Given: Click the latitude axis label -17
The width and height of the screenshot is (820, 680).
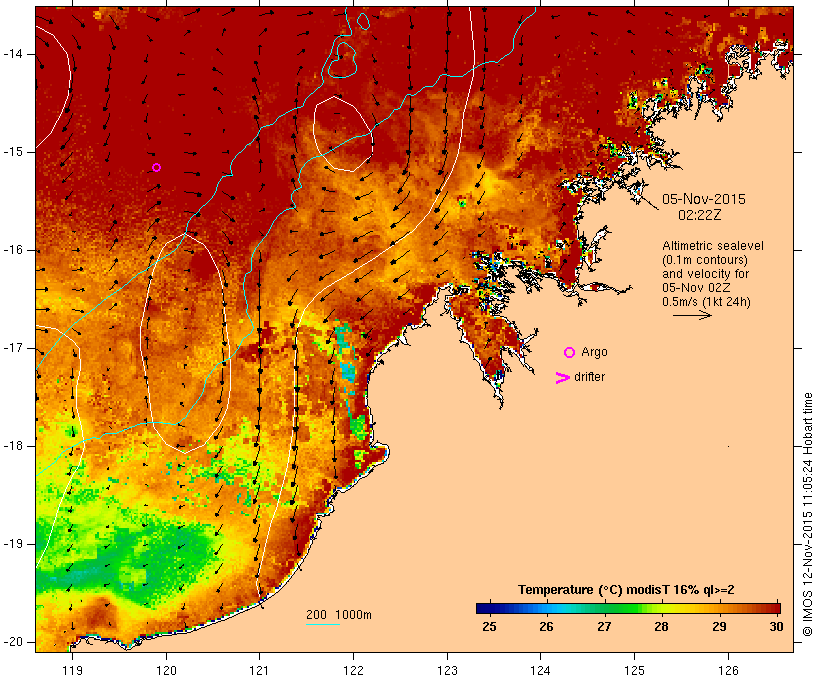Looking at the screenshot, I should 12,348.
